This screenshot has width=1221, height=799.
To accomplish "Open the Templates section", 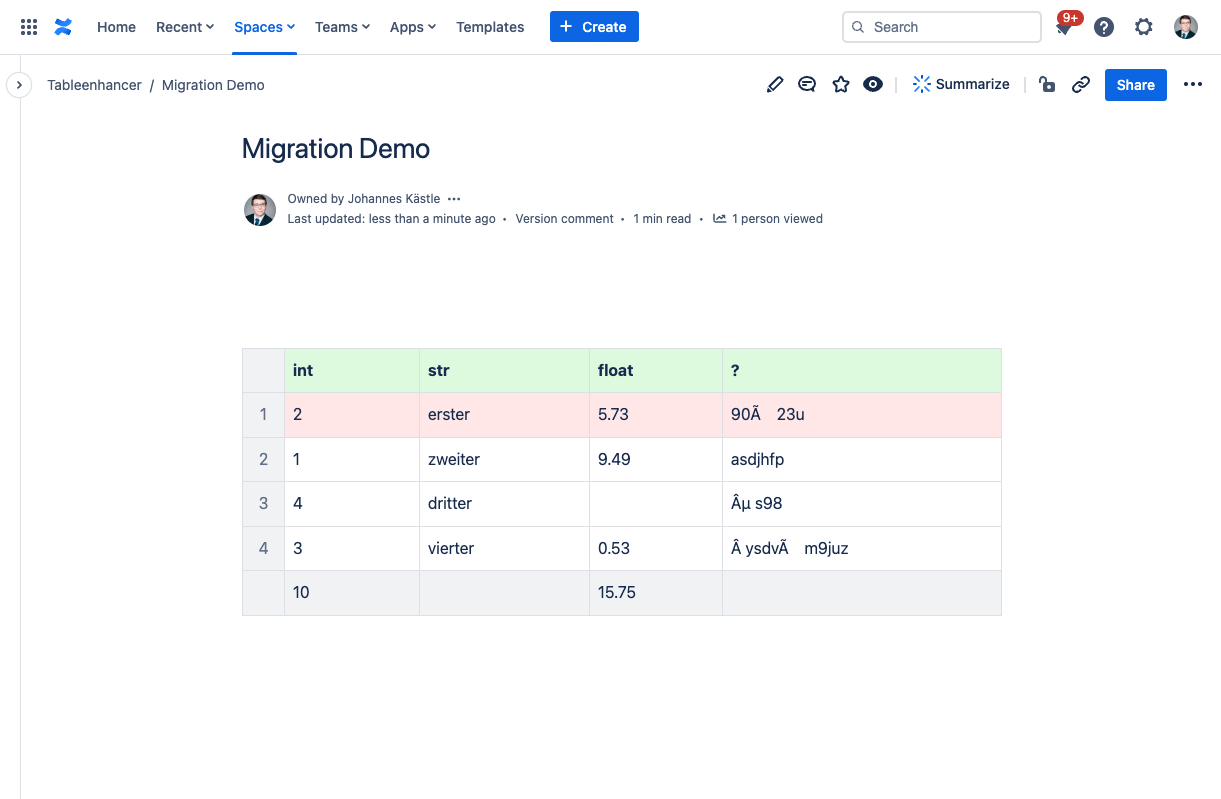I will pyautogui.click(x=490, y=27).
